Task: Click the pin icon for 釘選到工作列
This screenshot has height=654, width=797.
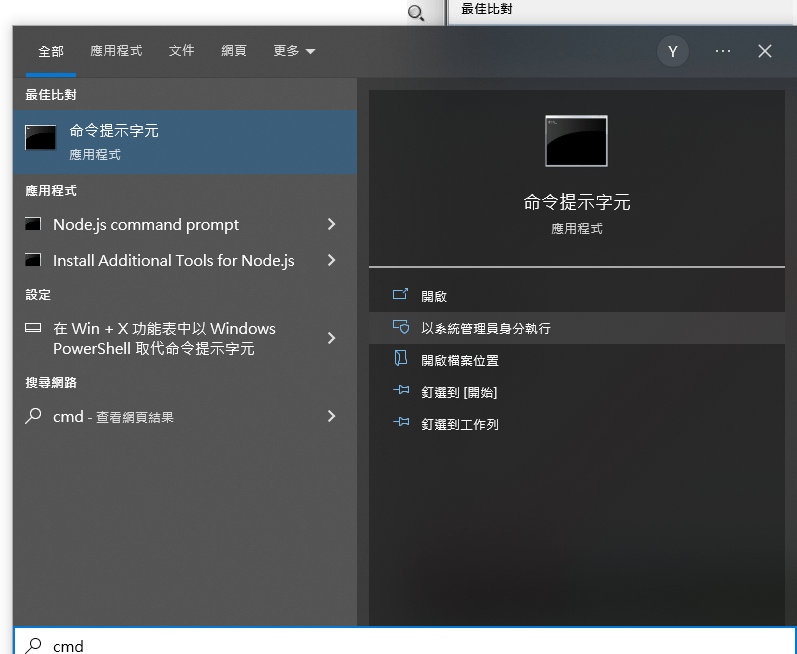Action: (401, 424)
